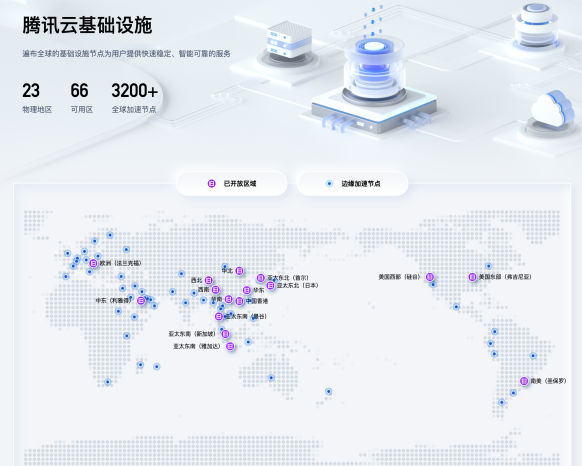Viewport: 582px width, 466px height.
Task: Select the 中国香港 region purple marker
Action: pyautogui.click(x=239, y=301)
